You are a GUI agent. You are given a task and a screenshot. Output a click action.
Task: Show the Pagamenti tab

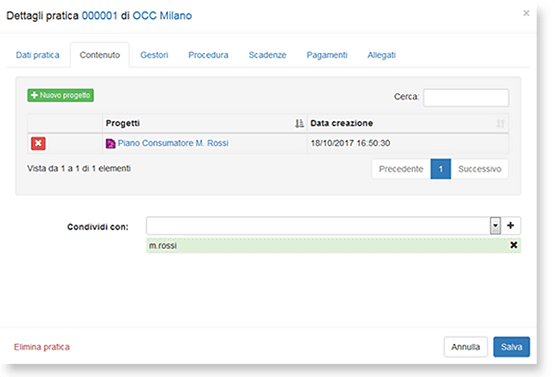click(x=327, y=55)
